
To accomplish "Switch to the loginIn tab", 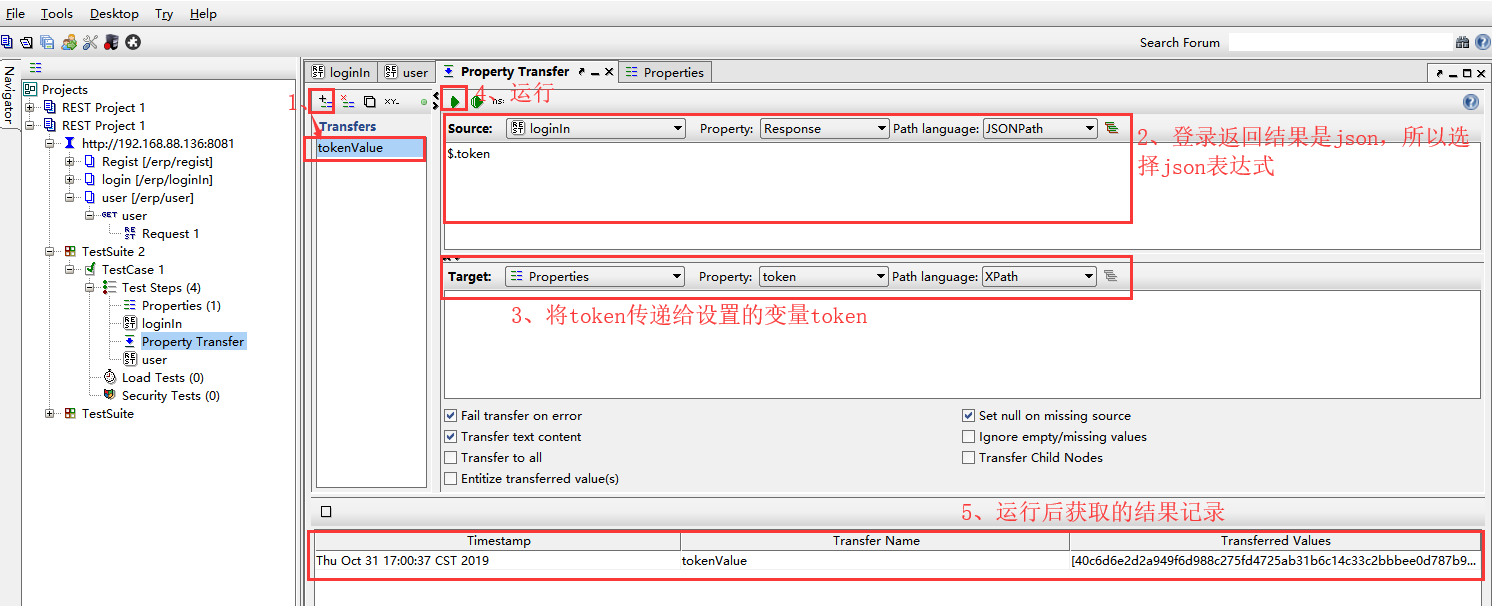I will [341, 72].
